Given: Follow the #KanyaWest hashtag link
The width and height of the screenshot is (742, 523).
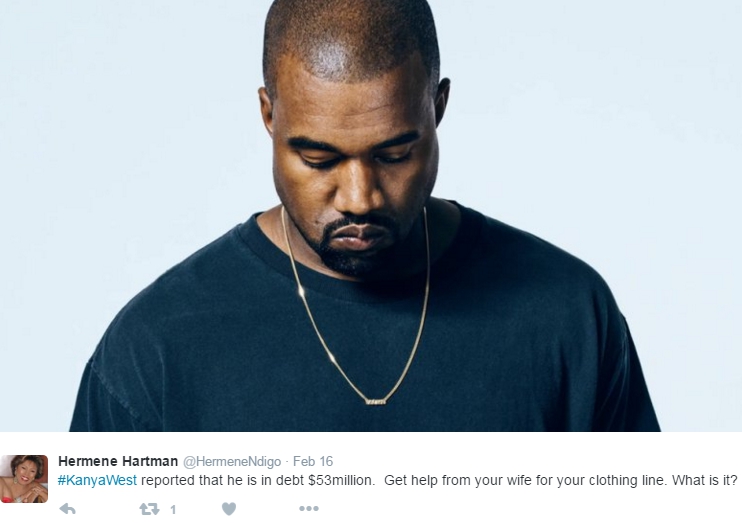Looking at the screenshot, I should [x=97, y=480].
